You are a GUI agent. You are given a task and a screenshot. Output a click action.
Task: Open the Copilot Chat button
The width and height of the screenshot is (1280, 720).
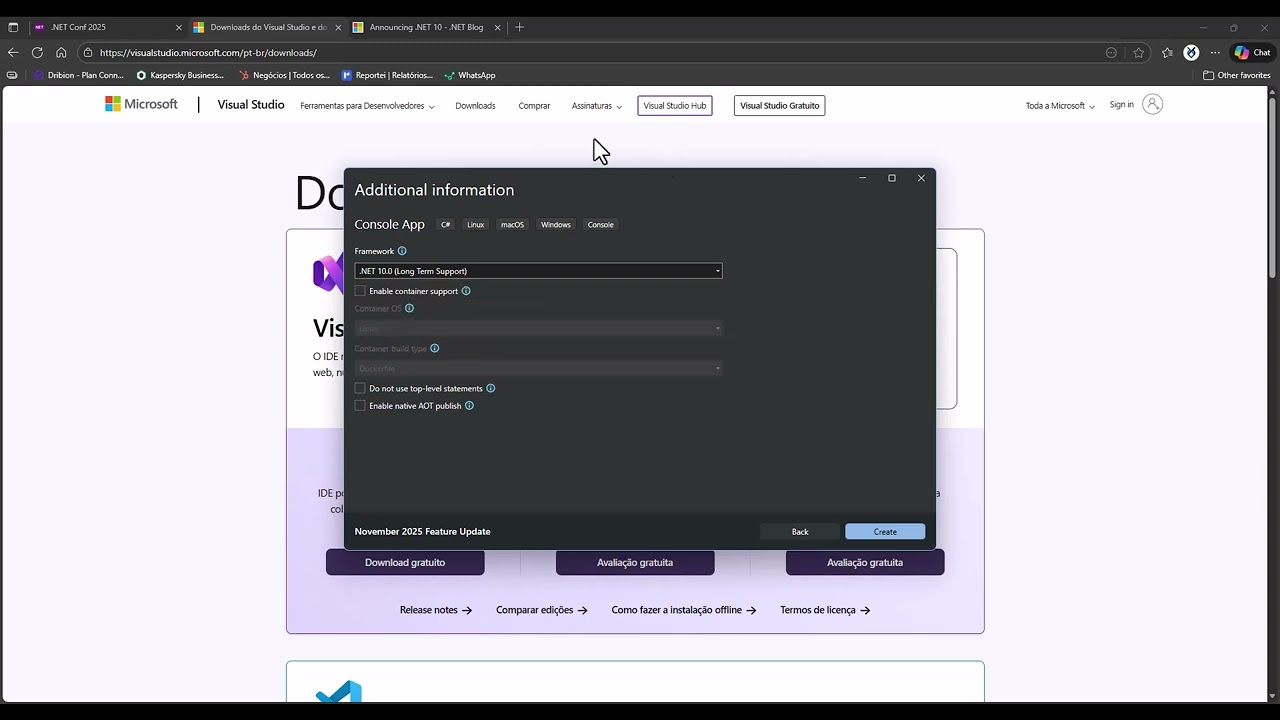click(1252, 52)
